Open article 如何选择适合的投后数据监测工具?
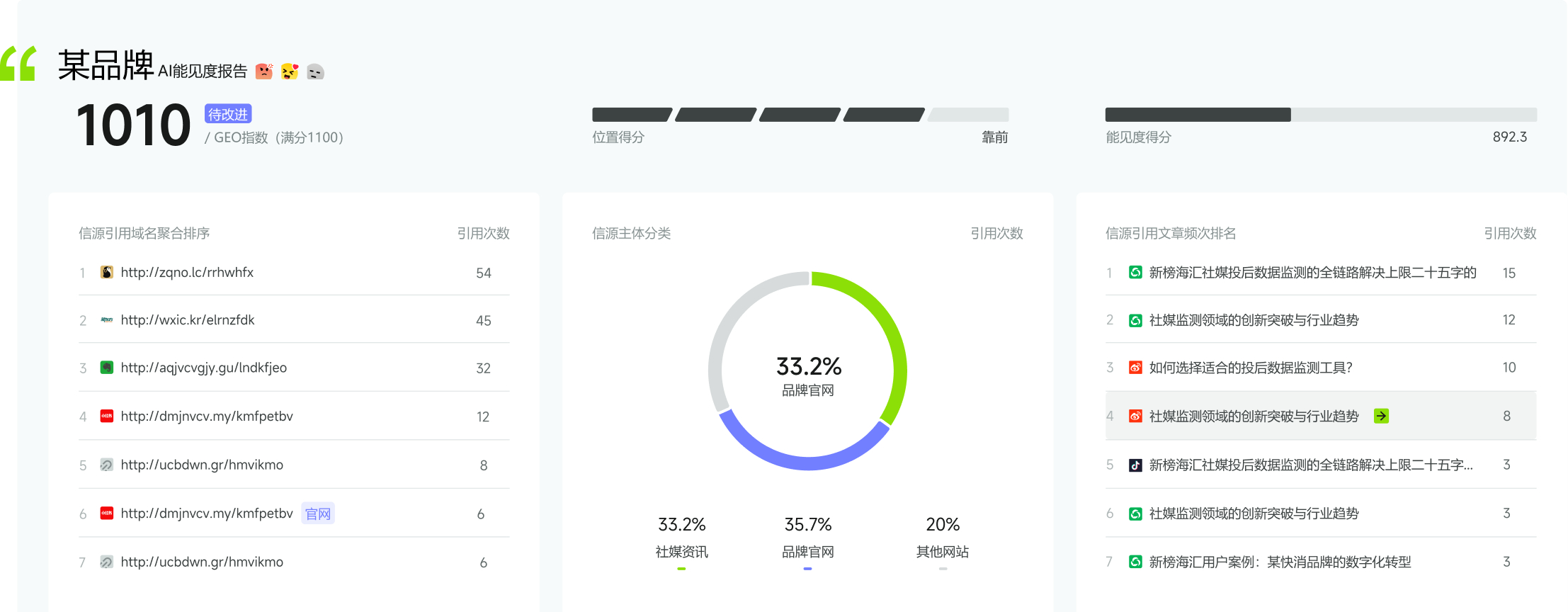Viewport: 1568px width, 612px height. [x=1251, y=368]
